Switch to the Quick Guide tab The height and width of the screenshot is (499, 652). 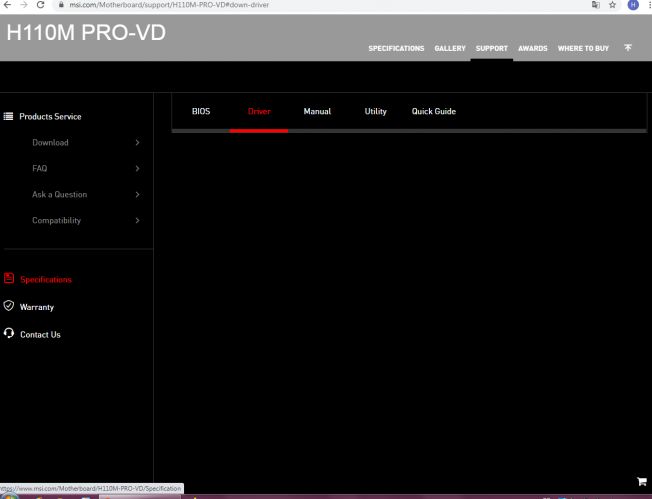coord(434,111)
